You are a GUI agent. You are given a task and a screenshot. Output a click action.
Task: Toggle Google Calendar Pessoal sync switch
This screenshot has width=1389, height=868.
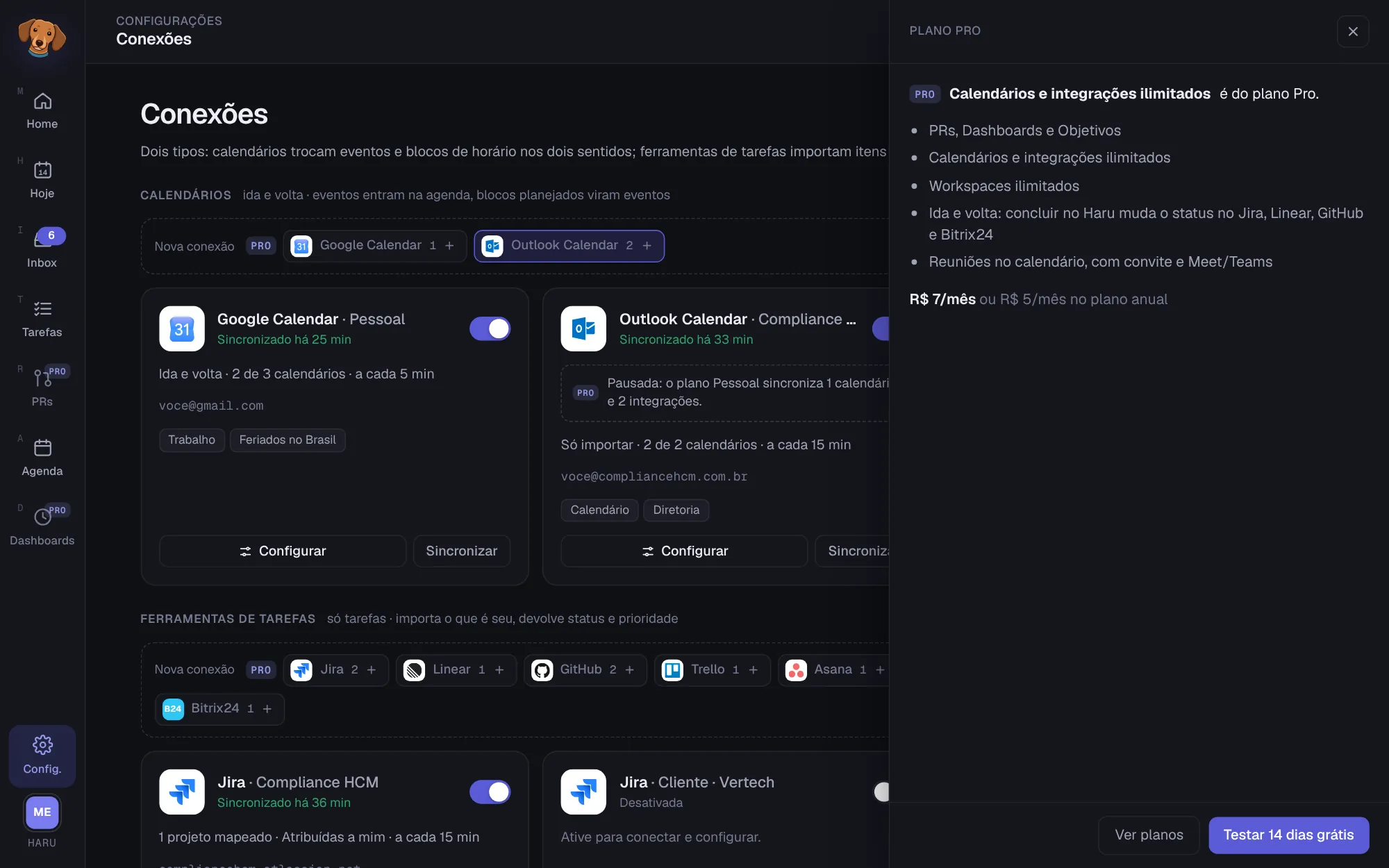[x=490, y=328]
